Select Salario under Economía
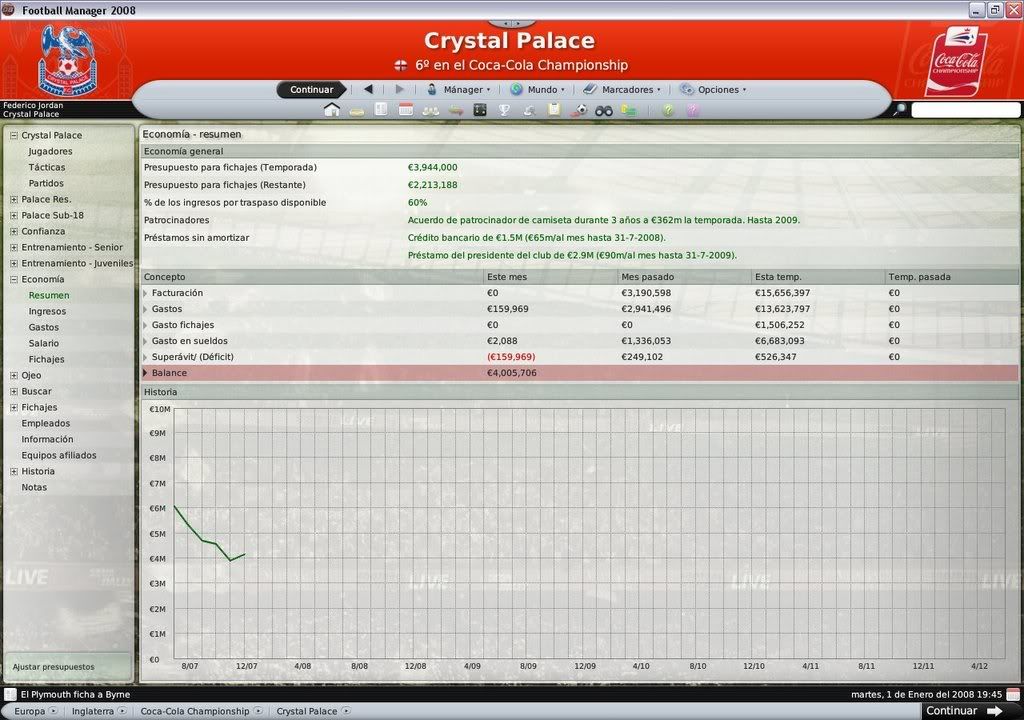 pos(44,343)
